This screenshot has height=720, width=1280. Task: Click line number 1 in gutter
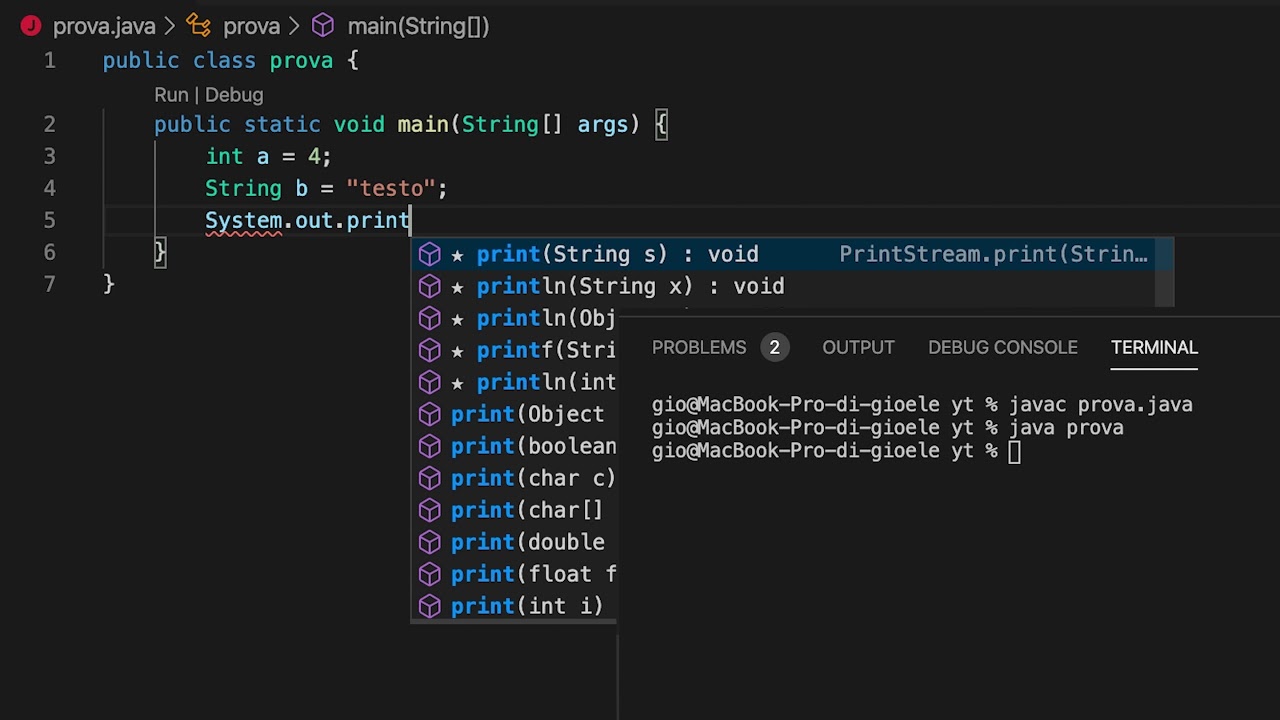[49, 61]
